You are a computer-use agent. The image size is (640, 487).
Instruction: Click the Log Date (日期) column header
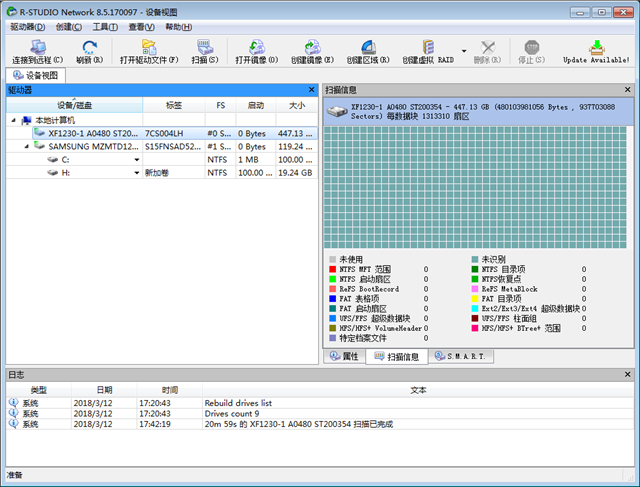coord(104,390)
